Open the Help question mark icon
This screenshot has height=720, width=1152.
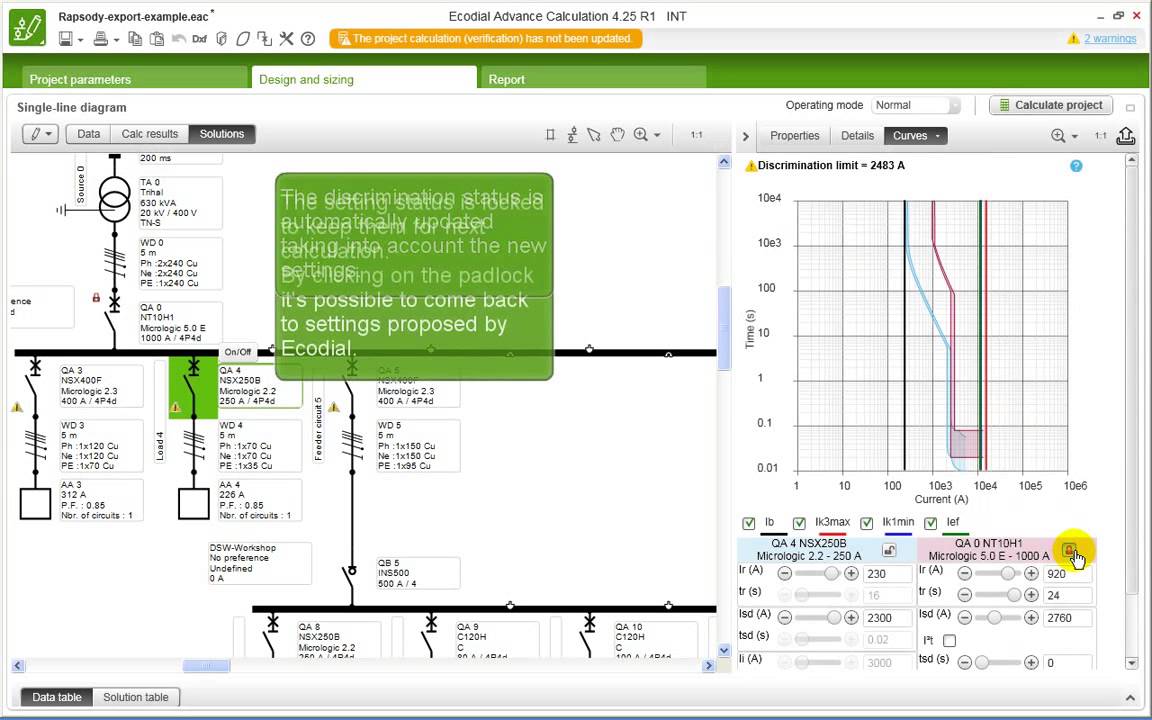click(x=309, y=39)
